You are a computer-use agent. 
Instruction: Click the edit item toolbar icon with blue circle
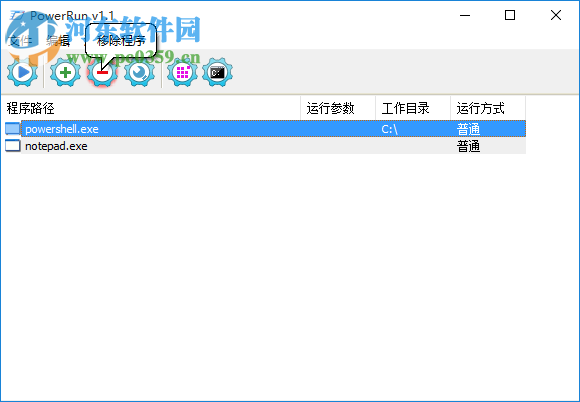[139, 72]
